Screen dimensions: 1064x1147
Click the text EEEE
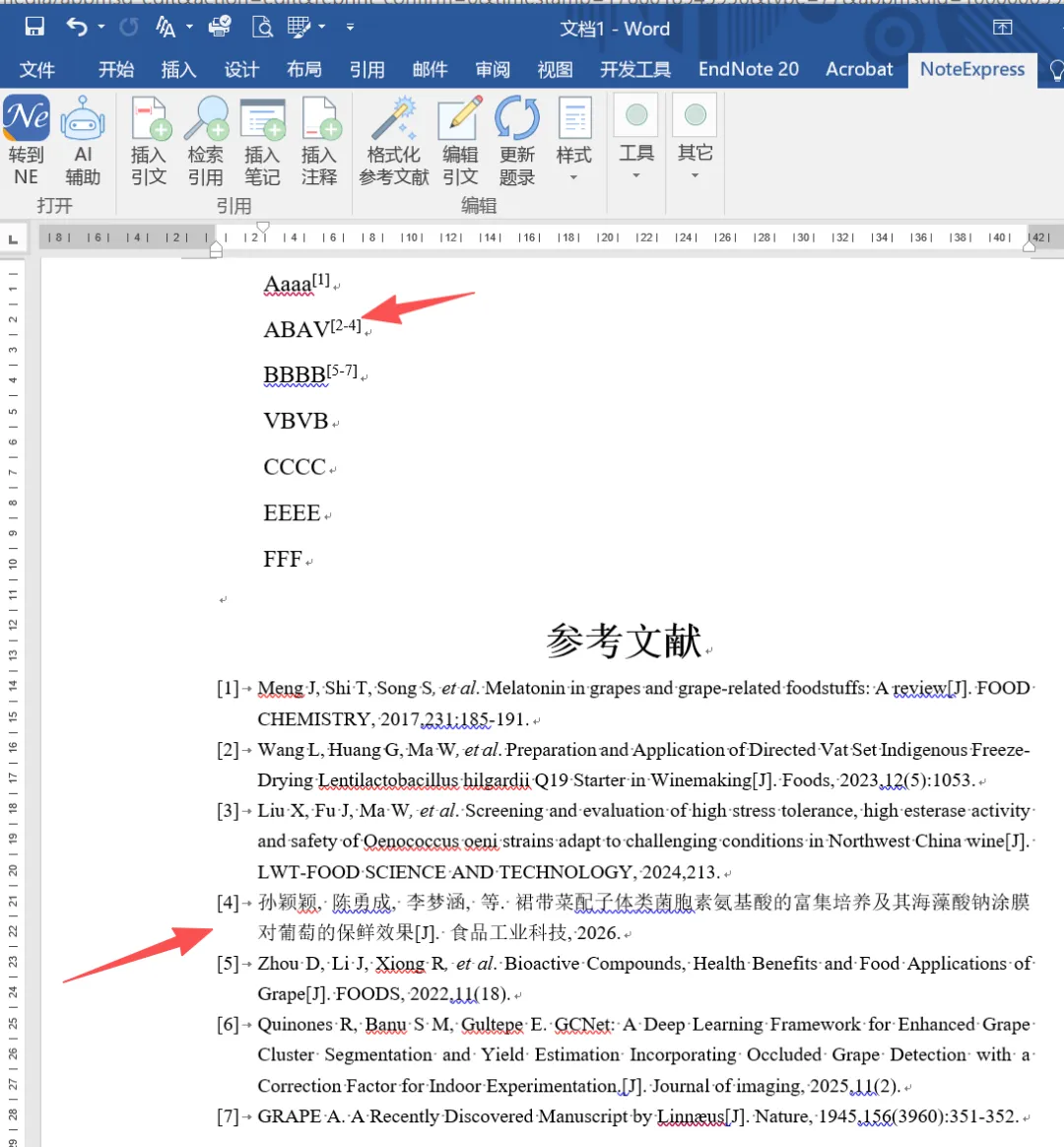click(292, 512)
